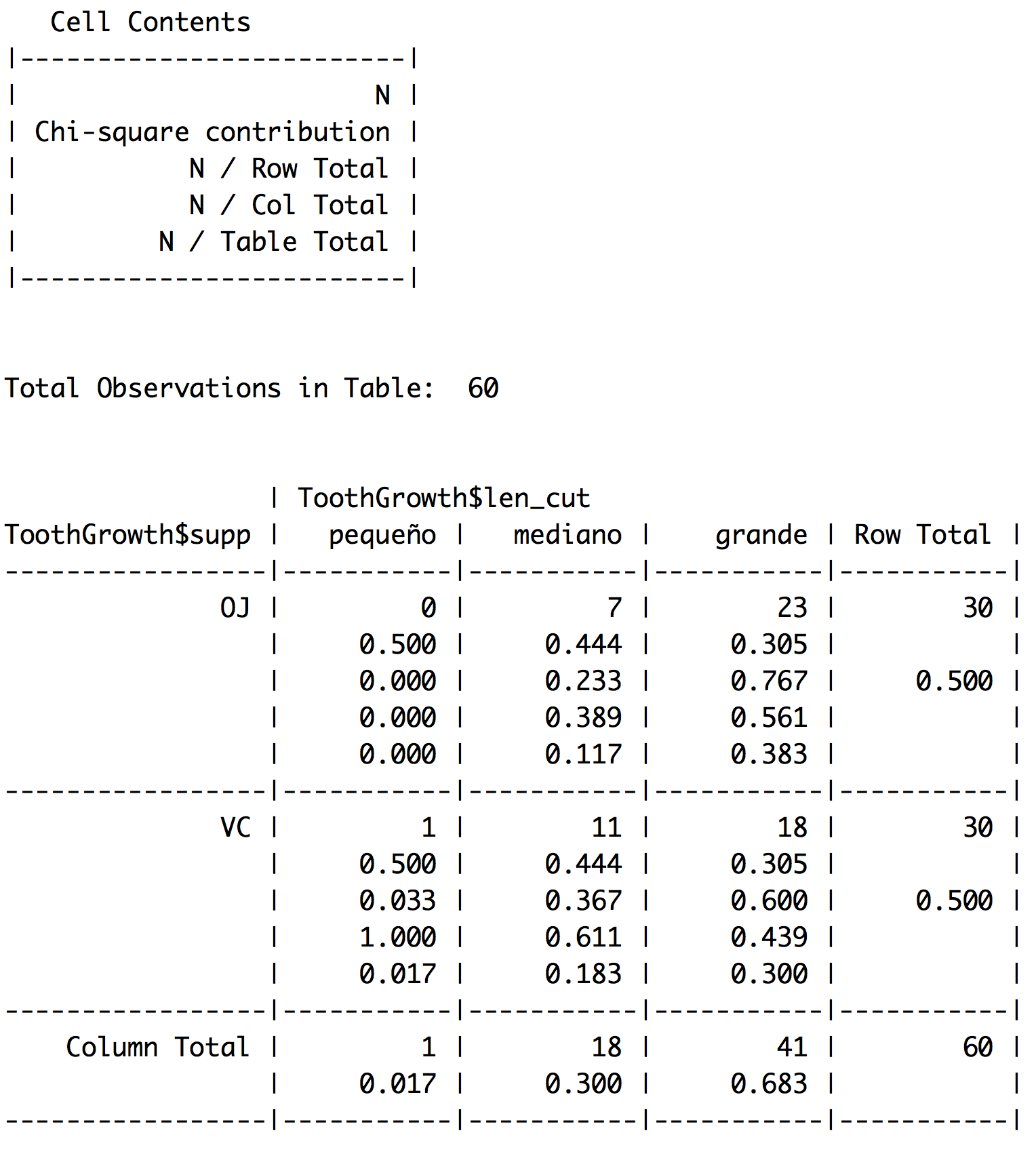This screenshot has height=1154, width=1036.
Task: Click the ToothGrowth$supp row header
Action: tap(127, 535)
